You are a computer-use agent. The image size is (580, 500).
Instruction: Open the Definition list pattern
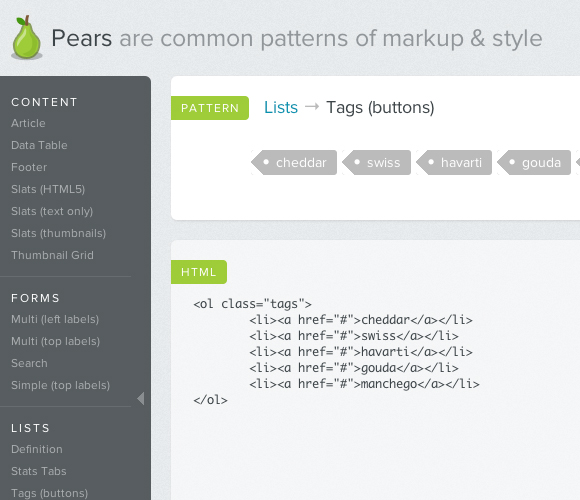pos(37,449)
